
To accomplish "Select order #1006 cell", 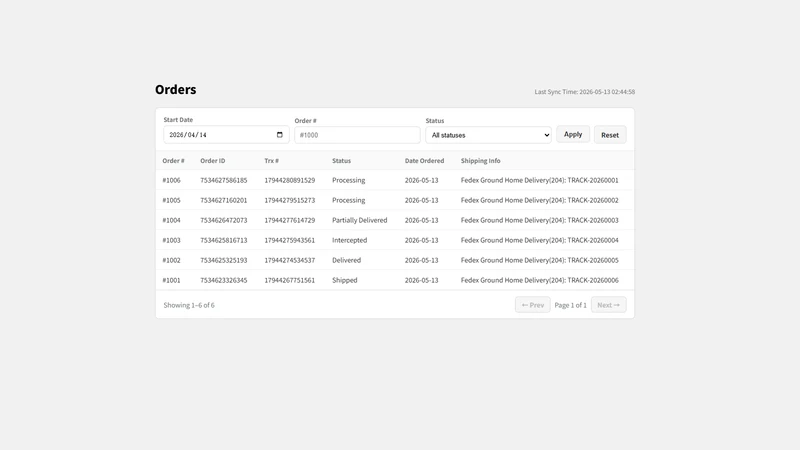I will [171, 180].
